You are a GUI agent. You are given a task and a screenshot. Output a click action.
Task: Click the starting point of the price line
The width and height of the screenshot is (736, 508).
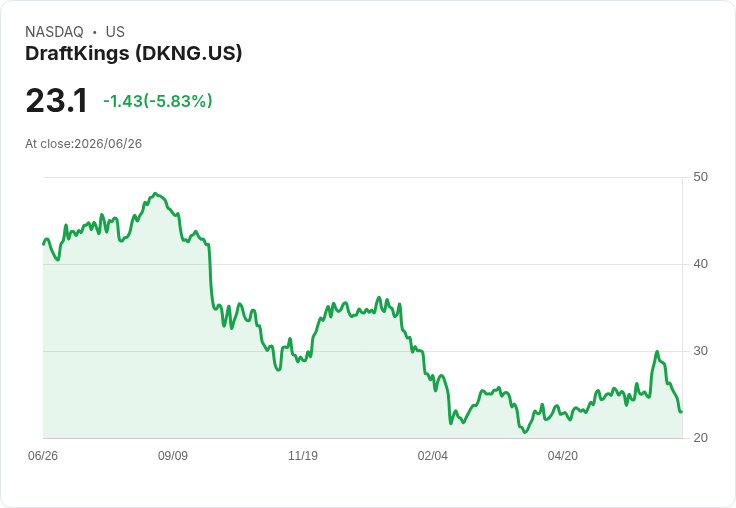pos(44,244)
